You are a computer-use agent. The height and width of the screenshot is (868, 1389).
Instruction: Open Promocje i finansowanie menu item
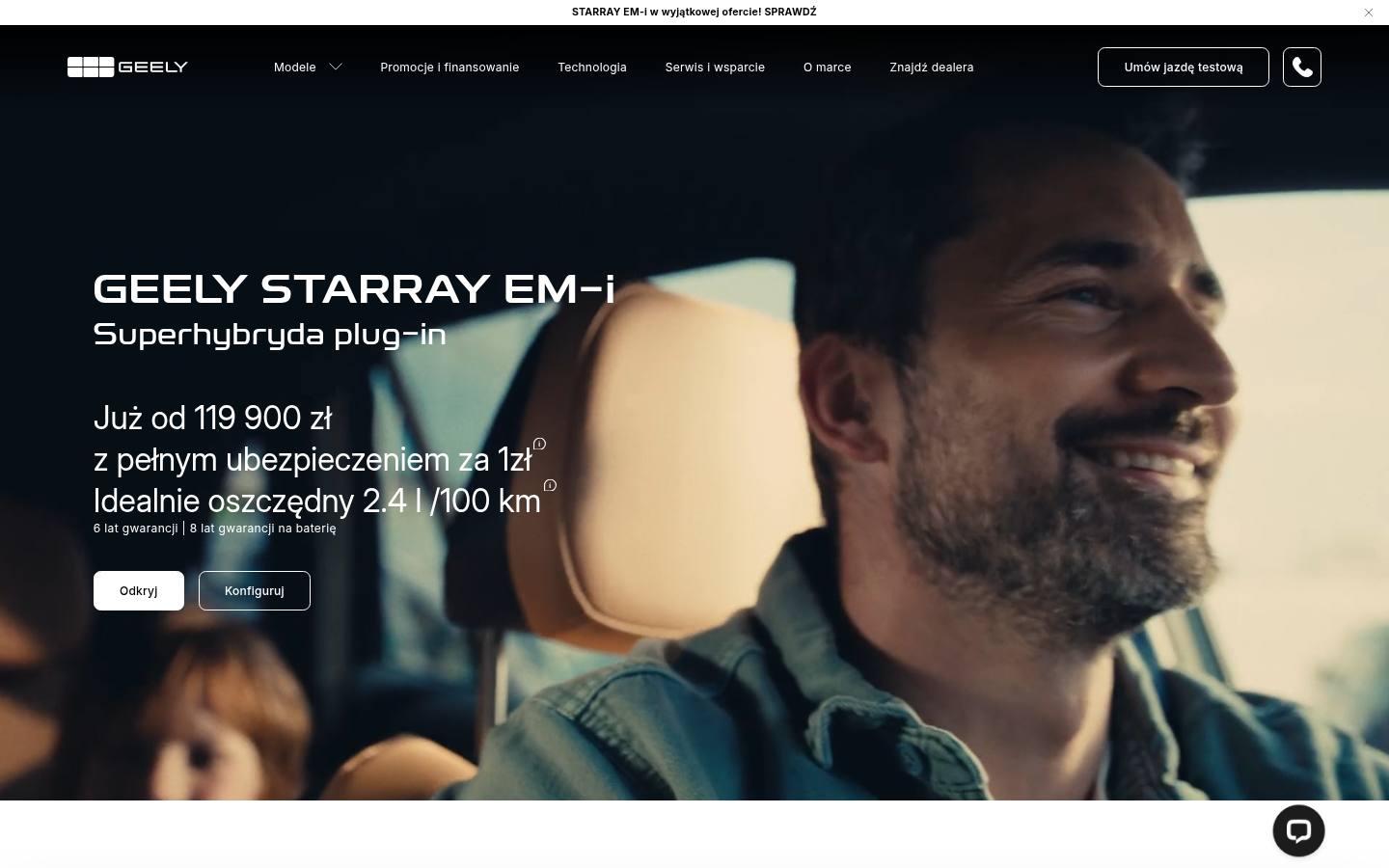click(449, 67)
